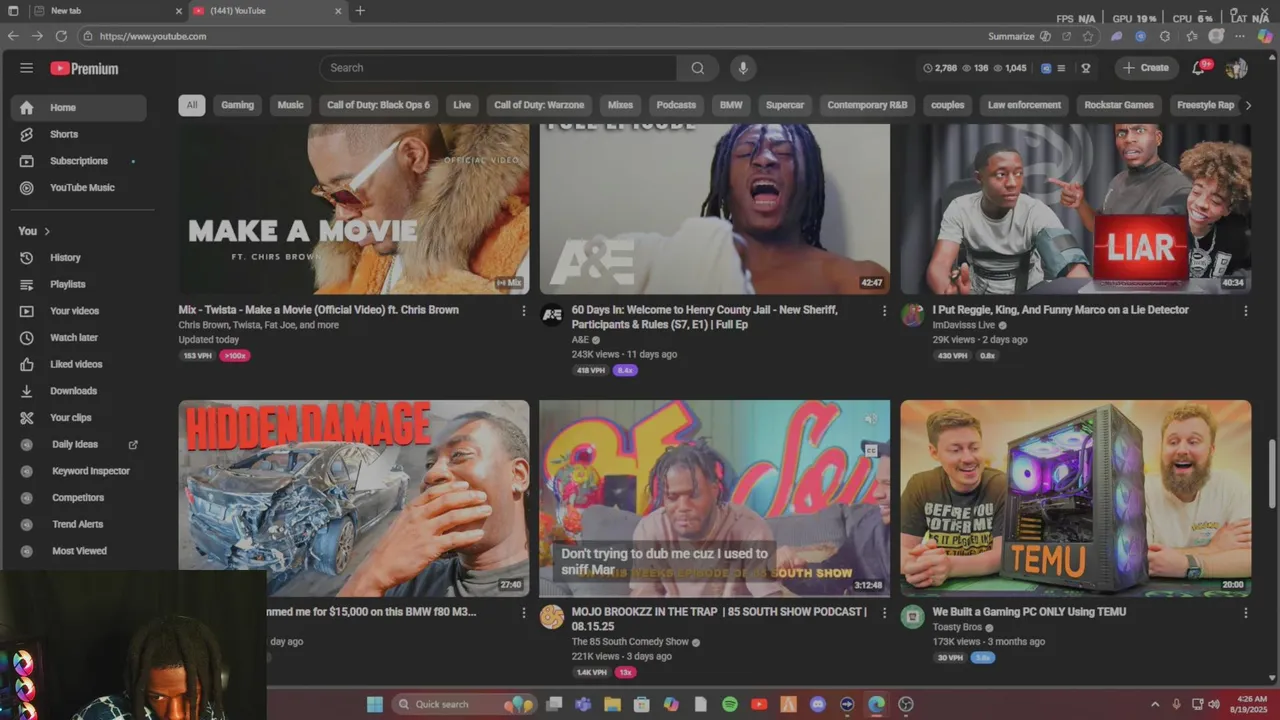Open the ImDavisss Live channel link
The width and height of the screenshot is (1280, 720).
tap(963, 325)
